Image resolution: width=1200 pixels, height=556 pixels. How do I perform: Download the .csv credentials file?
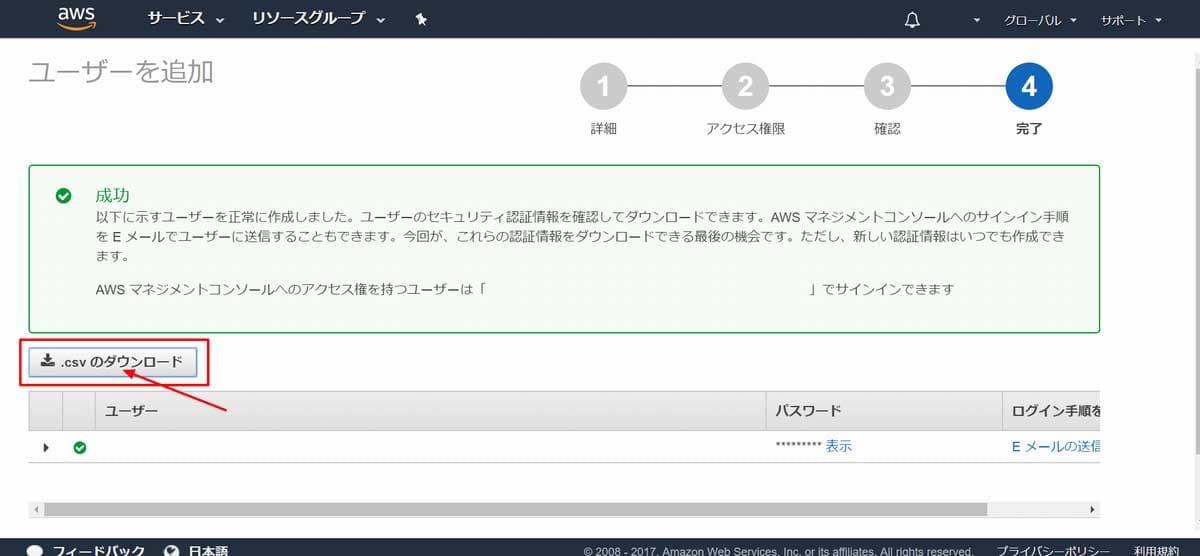point(112,363)
